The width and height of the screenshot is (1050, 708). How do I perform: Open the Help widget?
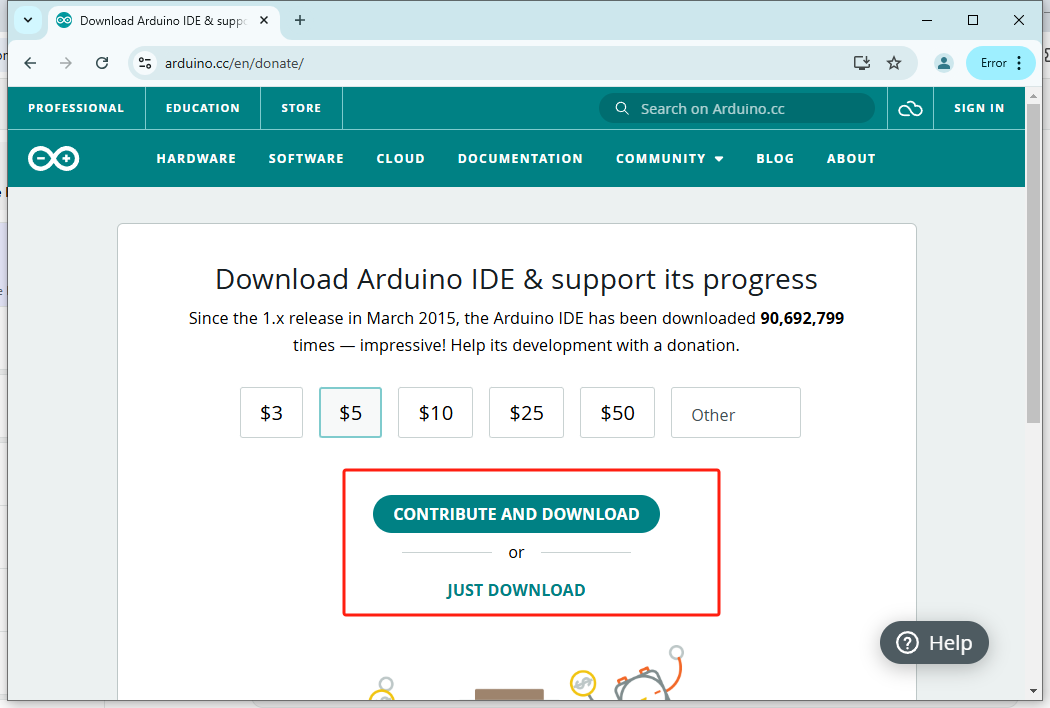pos(934,642)
